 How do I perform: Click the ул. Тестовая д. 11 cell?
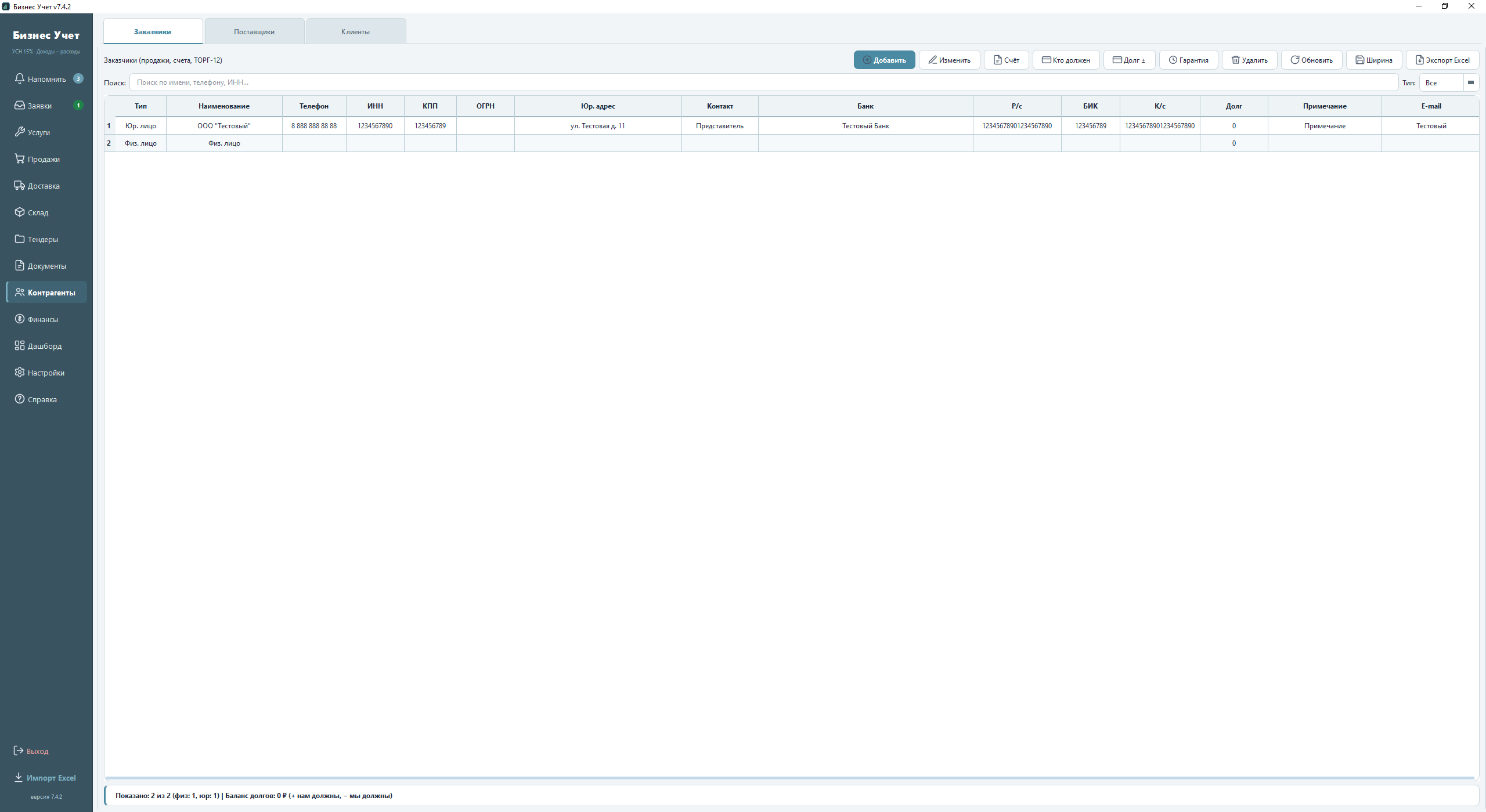tap(598, 126)
